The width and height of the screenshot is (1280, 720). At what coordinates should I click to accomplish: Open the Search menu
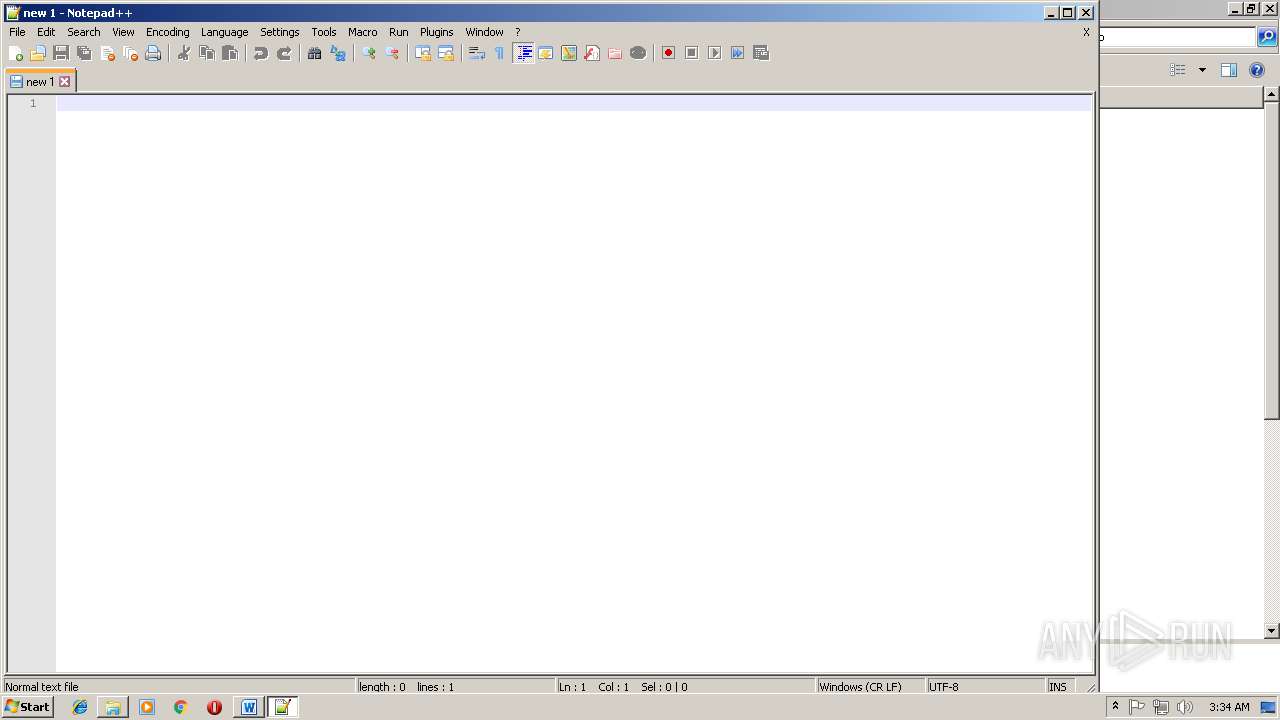click(x=84, y=32)
